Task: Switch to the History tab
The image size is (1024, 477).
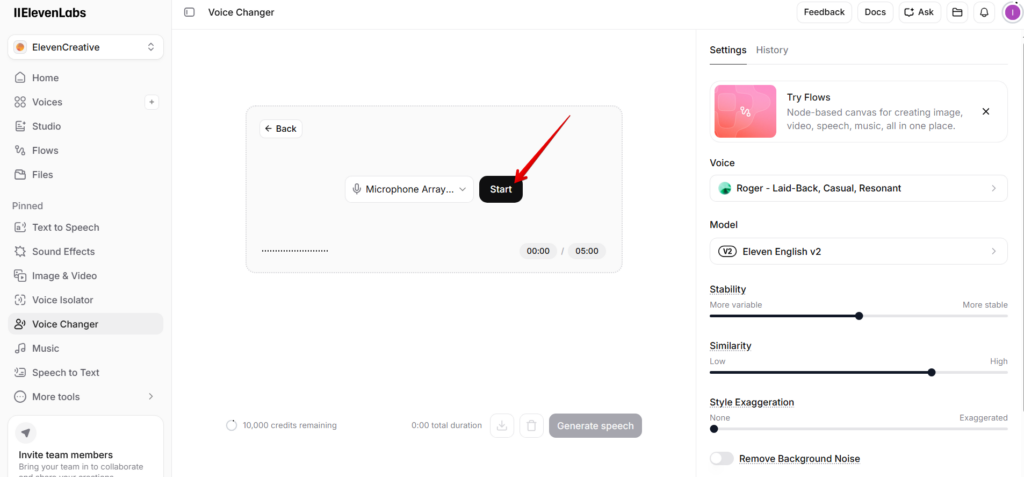Action: (772, 50)
